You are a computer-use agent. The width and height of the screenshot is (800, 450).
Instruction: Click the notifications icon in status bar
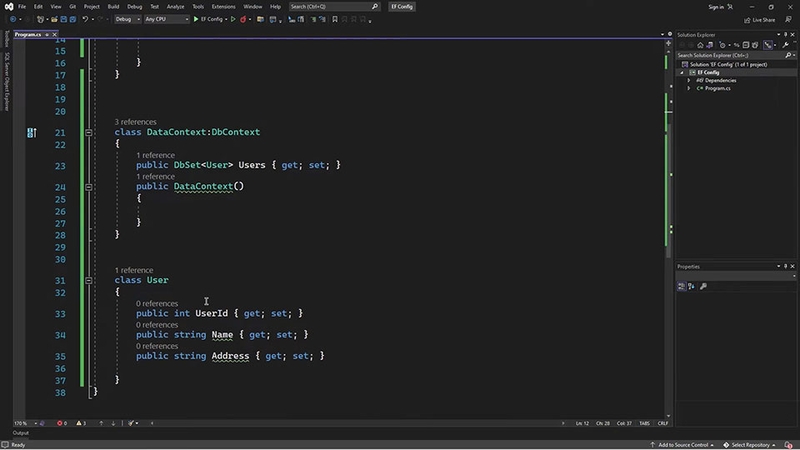point(788,445)
